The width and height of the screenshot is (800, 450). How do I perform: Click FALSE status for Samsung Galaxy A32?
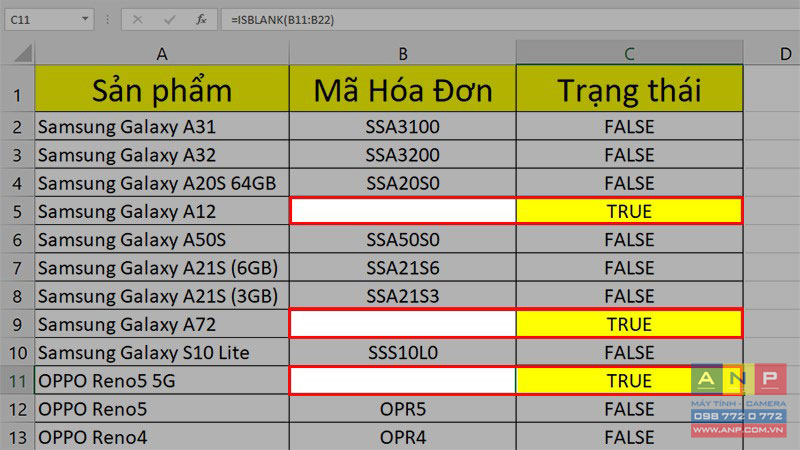click(629, 155)
